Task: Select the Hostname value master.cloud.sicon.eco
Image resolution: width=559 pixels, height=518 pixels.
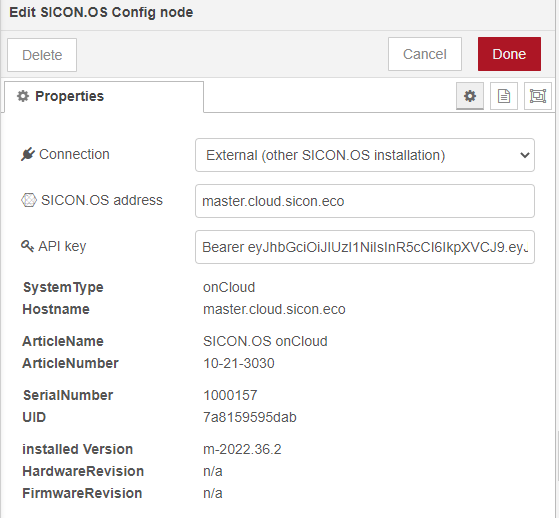Action: 274,309
